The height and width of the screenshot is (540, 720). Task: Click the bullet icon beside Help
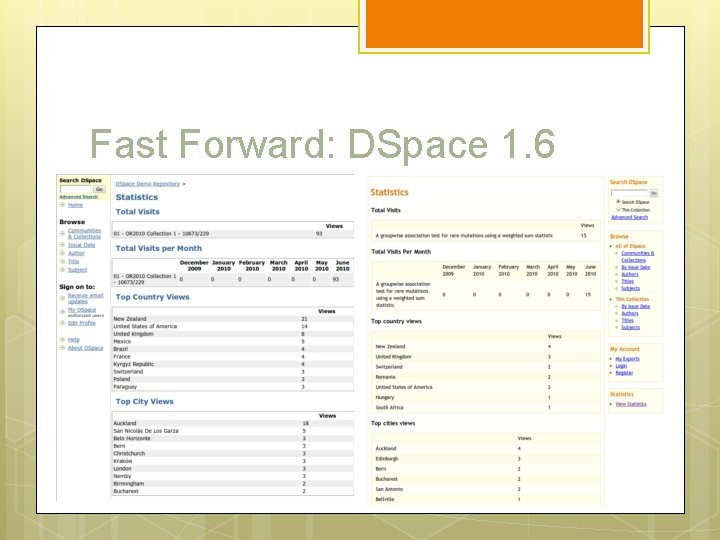(62, 339)
